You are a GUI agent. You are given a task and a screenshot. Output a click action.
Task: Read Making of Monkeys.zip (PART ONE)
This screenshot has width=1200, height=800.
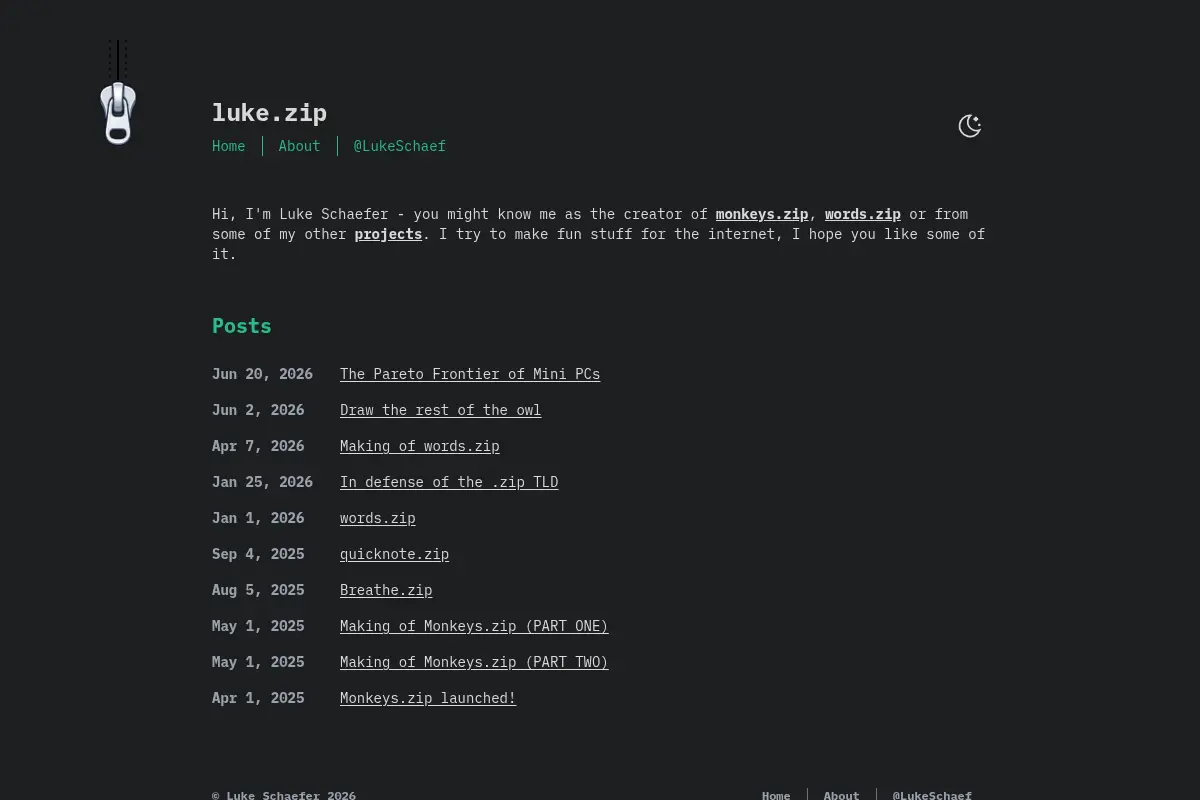[x=474, y=626]
